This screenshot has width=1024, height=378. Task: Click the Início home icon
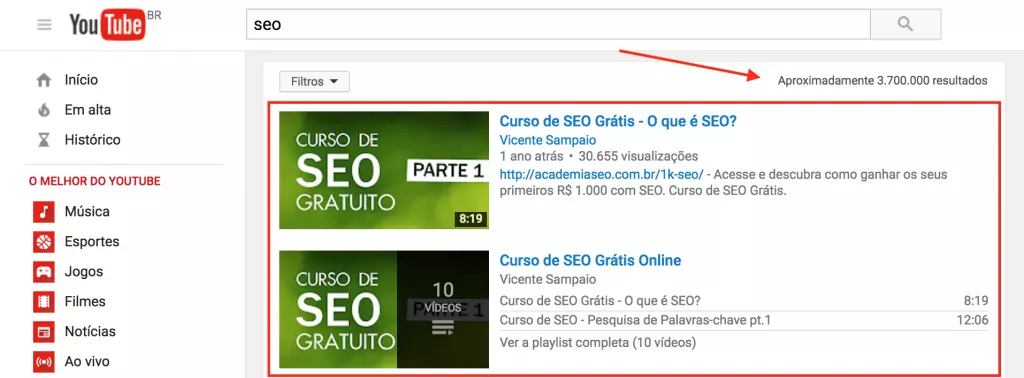(44, 80)
